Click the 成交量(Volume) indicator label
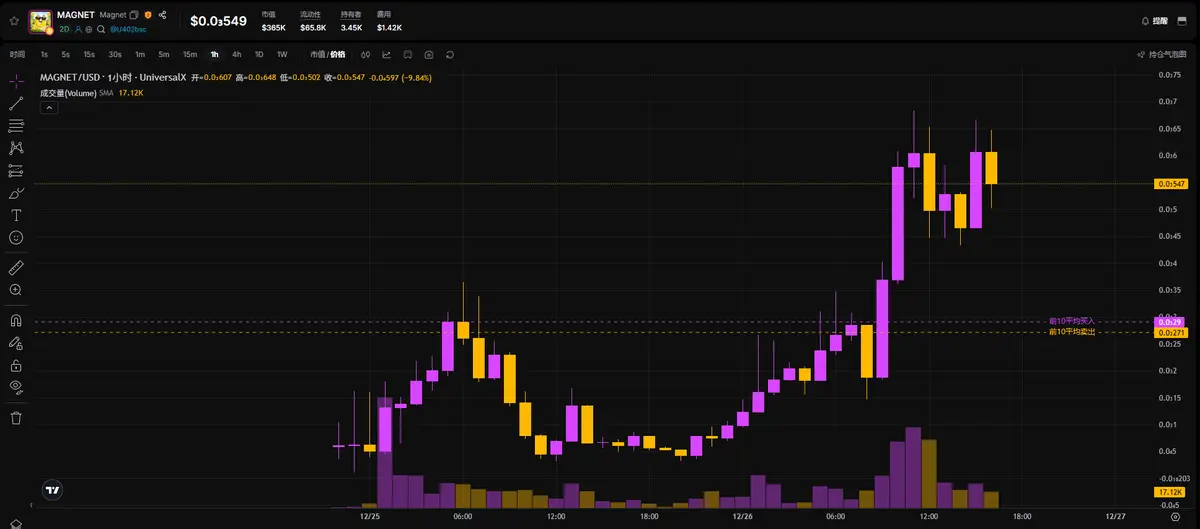 coord(68,93)
